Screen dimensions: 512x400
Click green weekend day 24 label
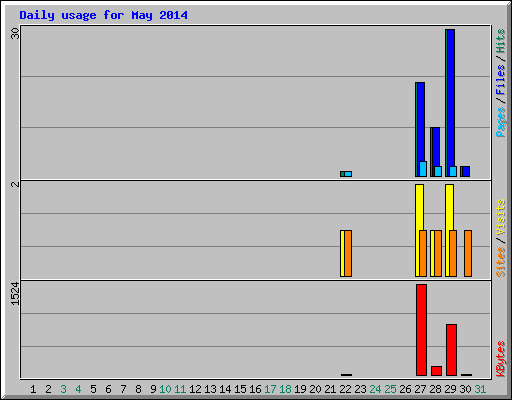tap(375, 389)
